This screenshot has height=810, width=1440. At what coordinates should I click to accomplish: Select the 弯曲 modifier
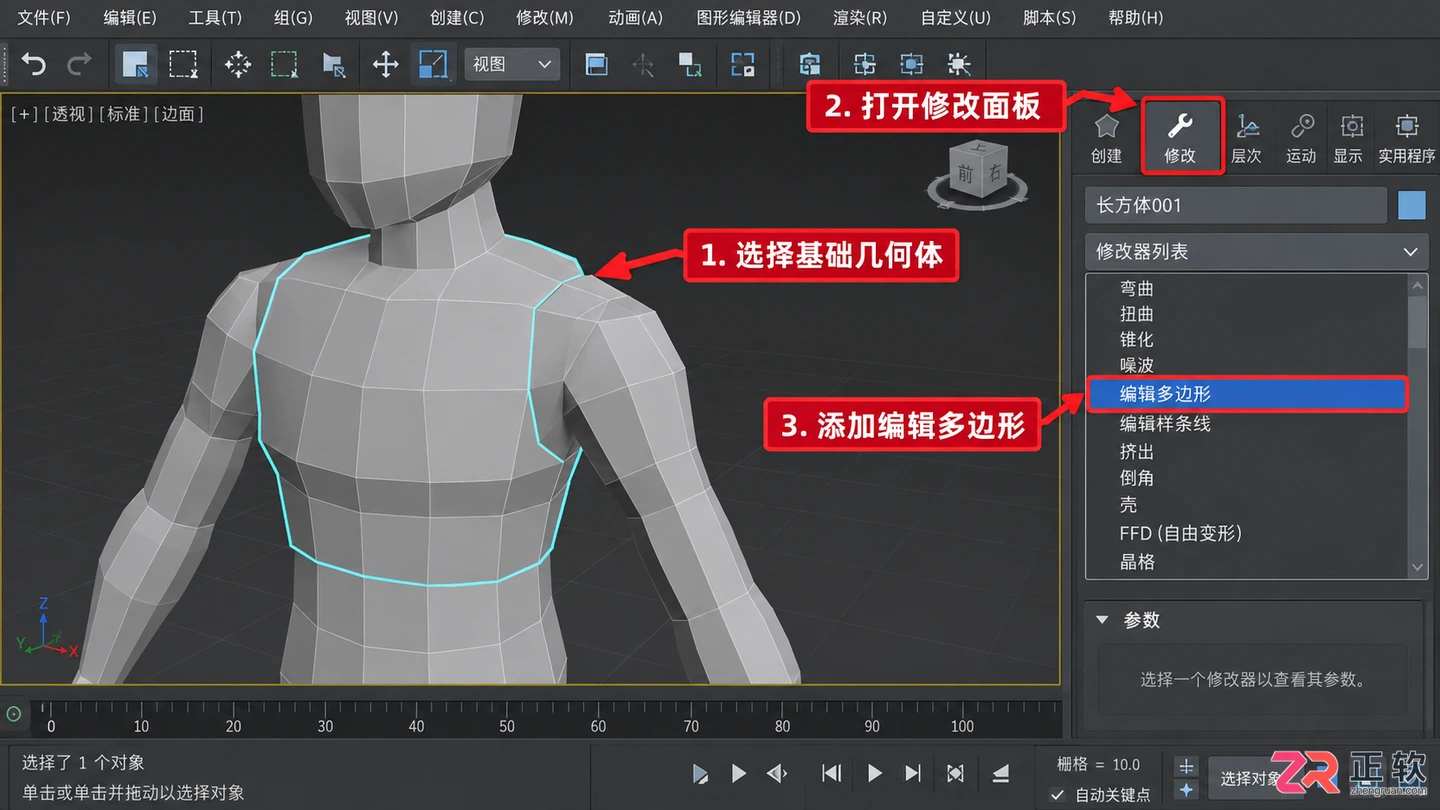pyautogui.click(x=1137, y=288)
